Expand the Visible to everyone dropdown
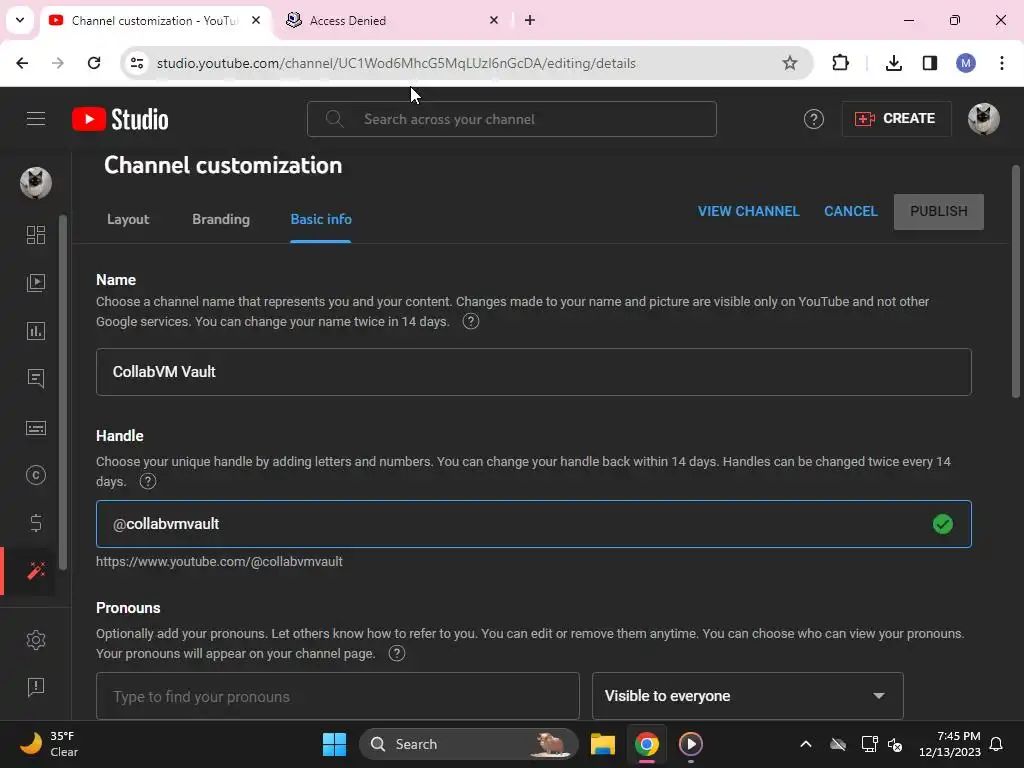 [747, 696]
